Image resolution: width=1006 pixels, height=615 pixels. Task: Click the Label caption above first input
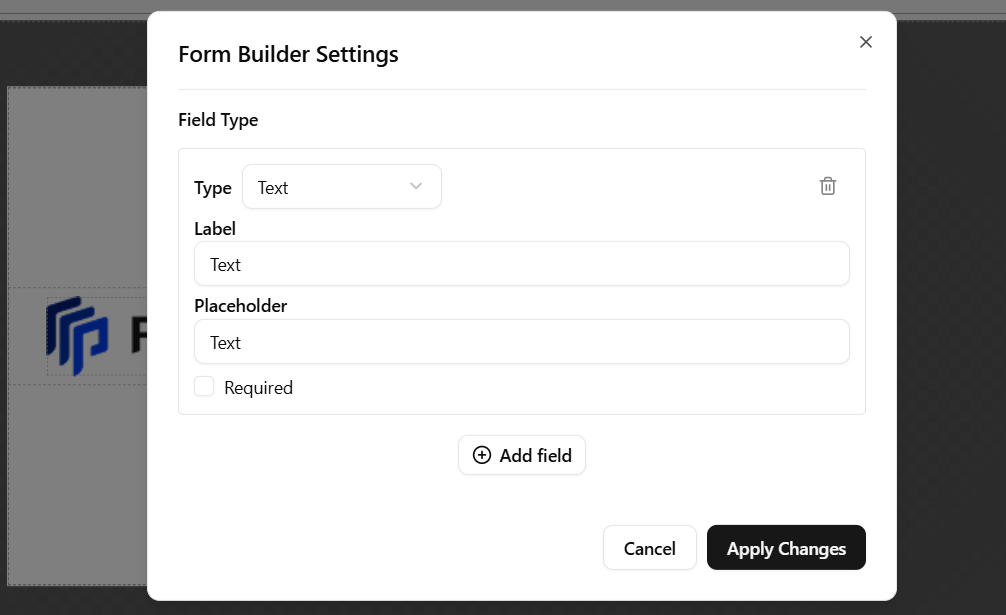(x=215, y=229)
